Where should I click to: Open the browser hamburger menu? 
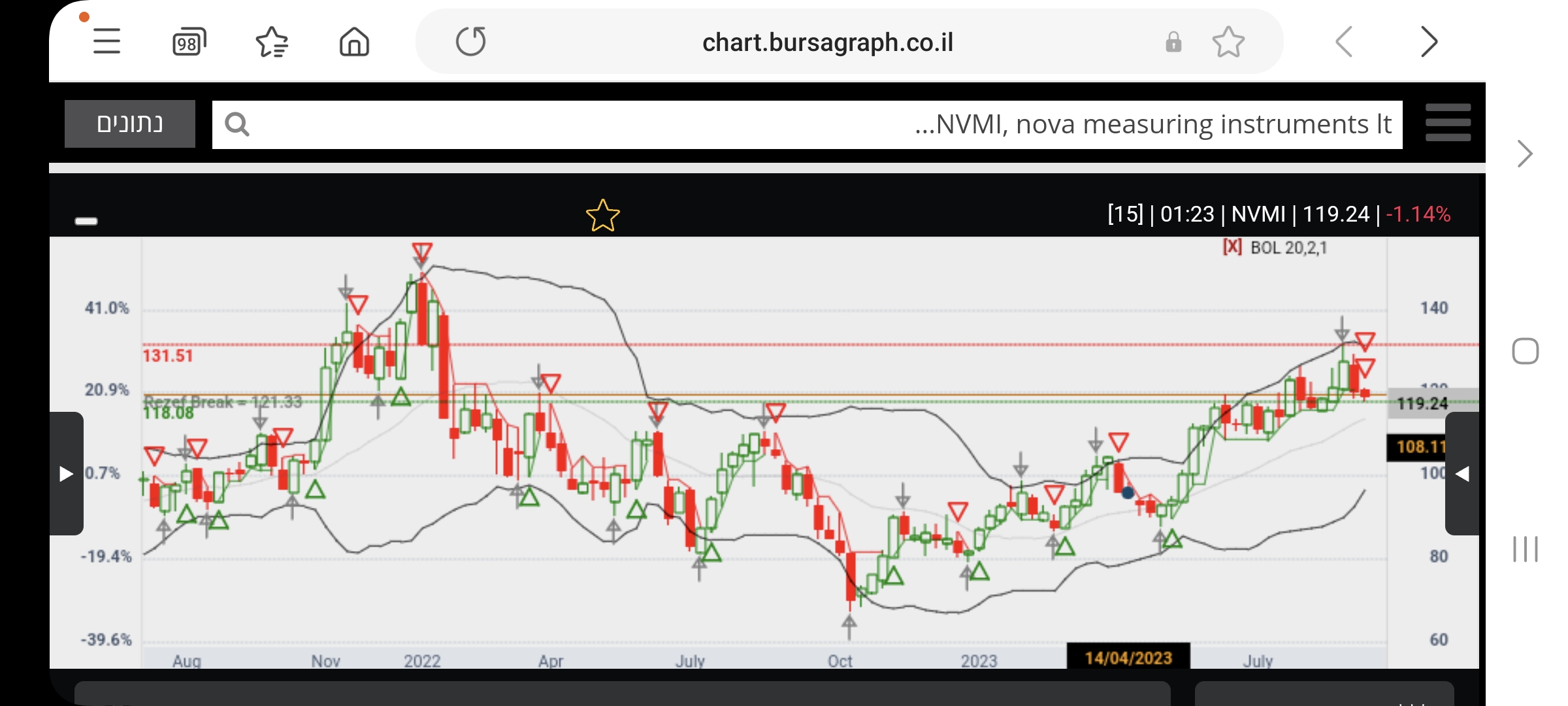pyautogui.click(x=106, y=42)
